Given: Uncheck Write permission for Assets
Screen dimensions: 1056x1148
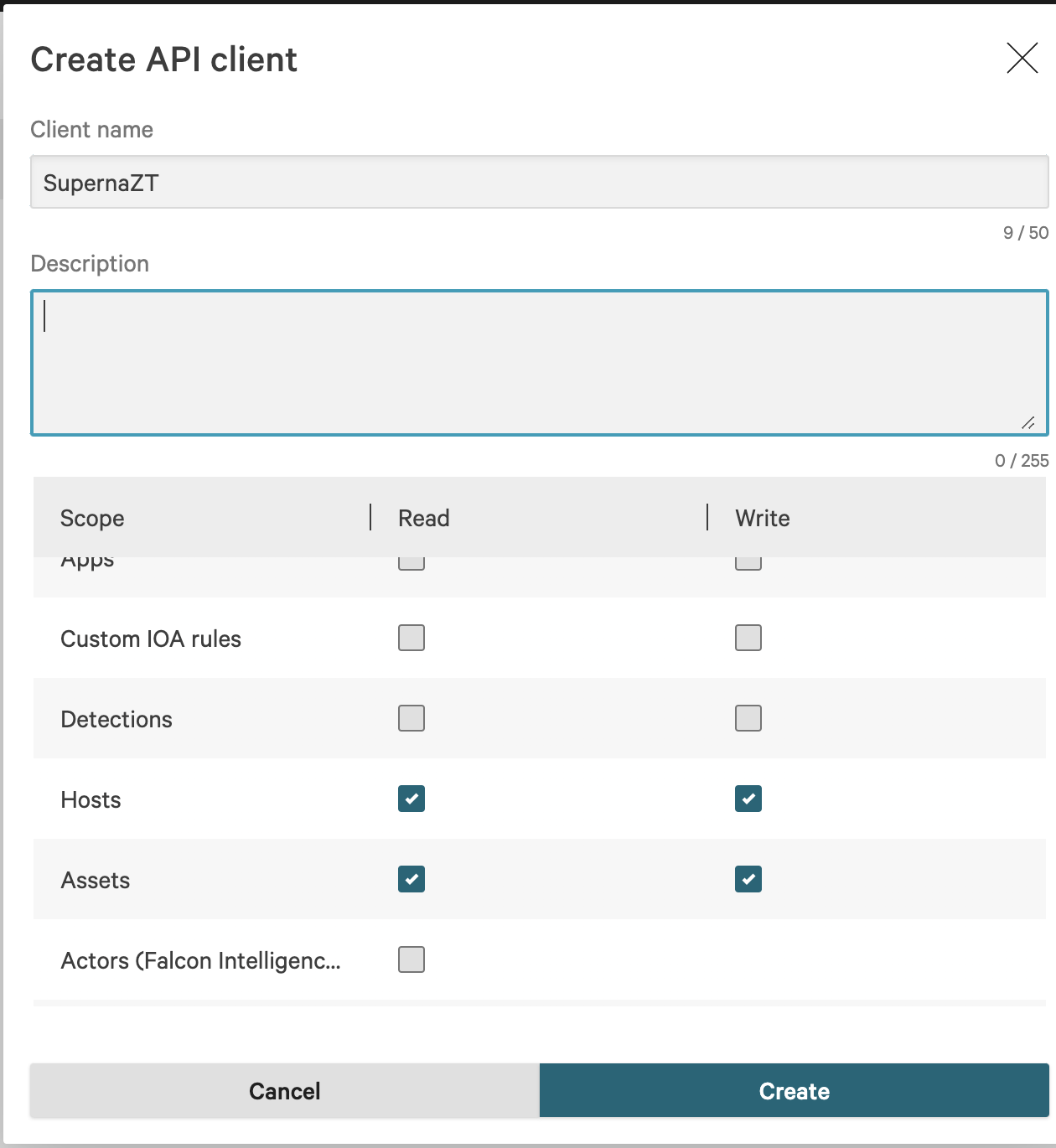Looking at the screenshot, I should (x=748, y=879).
